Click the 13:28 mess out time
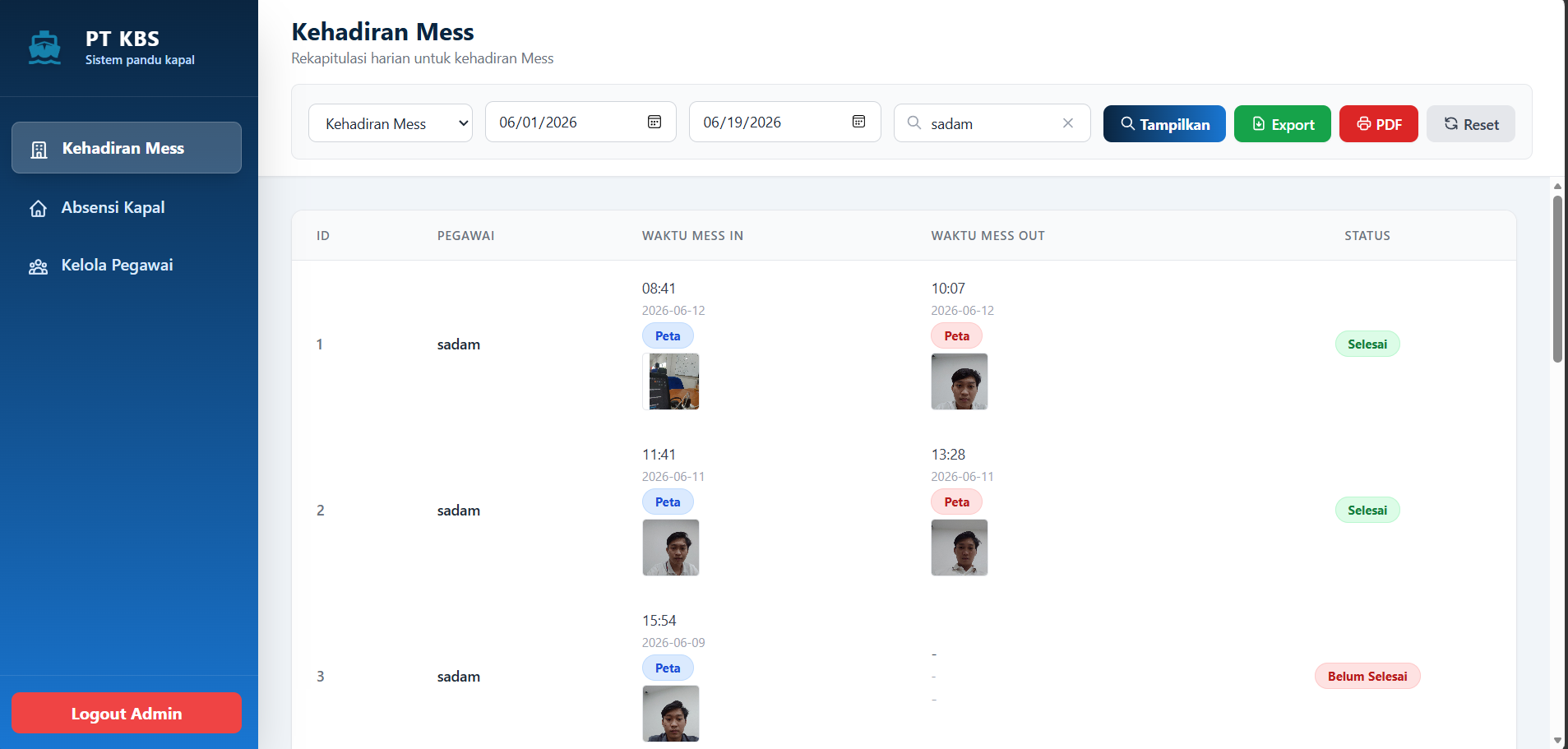 [x=948, y=455]
